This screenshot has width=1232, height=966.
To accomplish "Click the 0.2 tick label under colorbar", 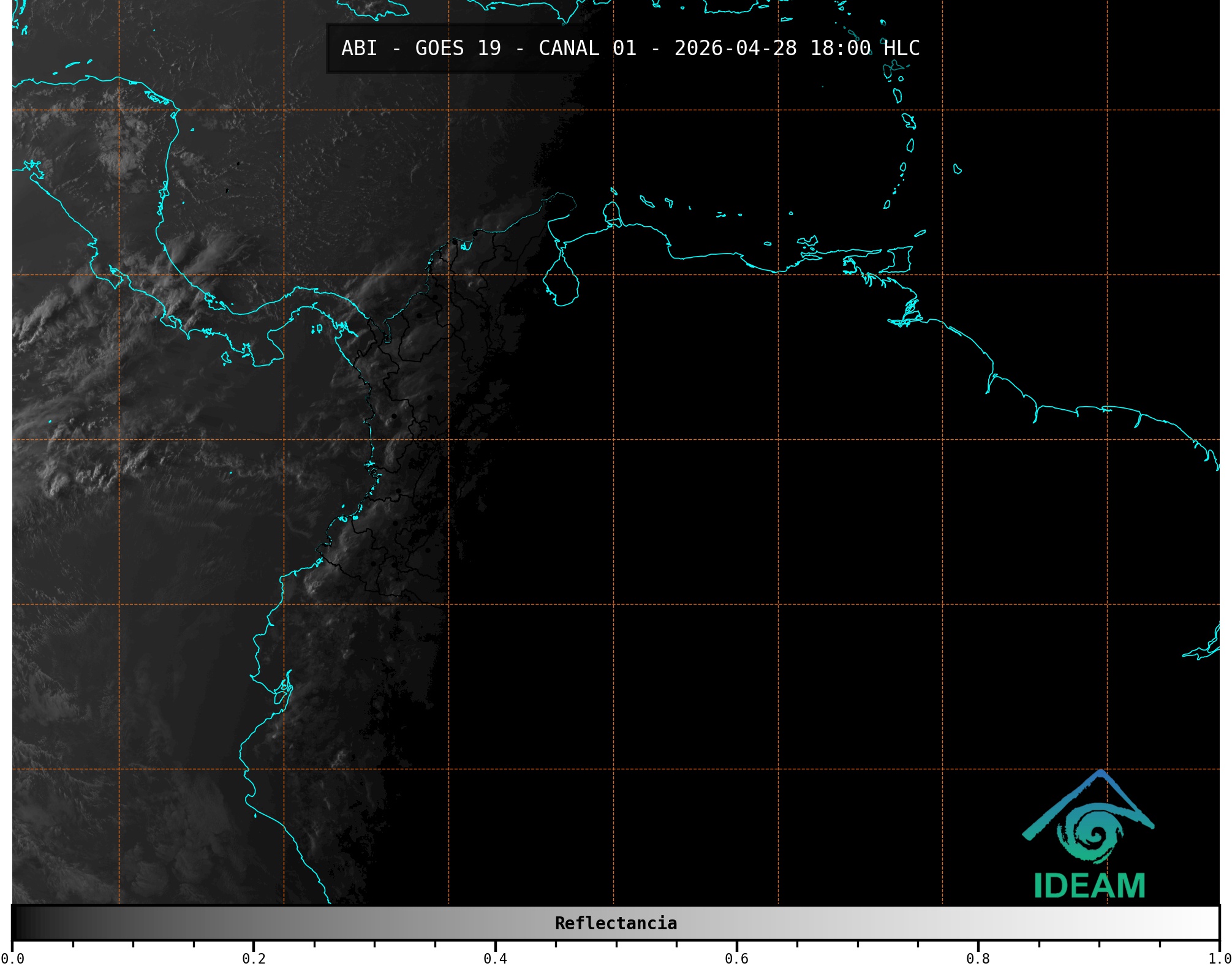I will point(254,958).
